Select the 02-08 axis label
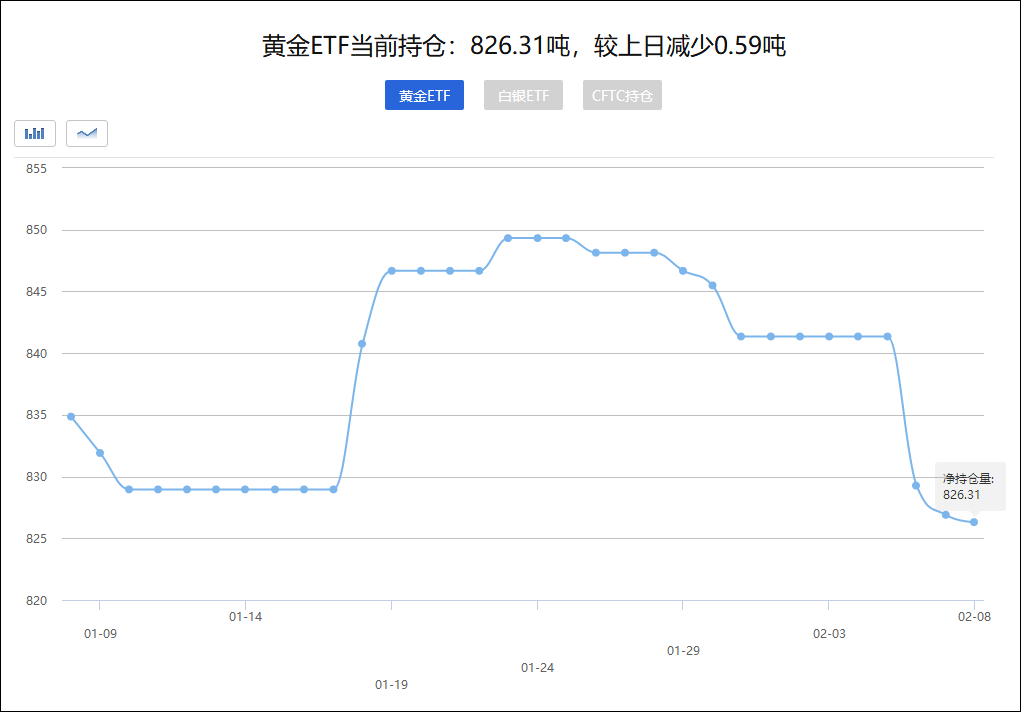Screen dimensions: 1021x712 click(x=976, y=615)
